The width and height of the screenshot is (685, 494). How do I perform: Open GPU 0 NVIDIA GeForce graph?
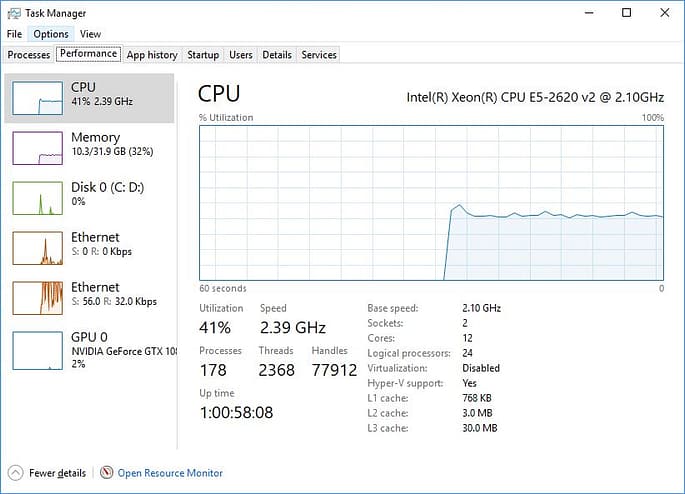click(89, 350)
